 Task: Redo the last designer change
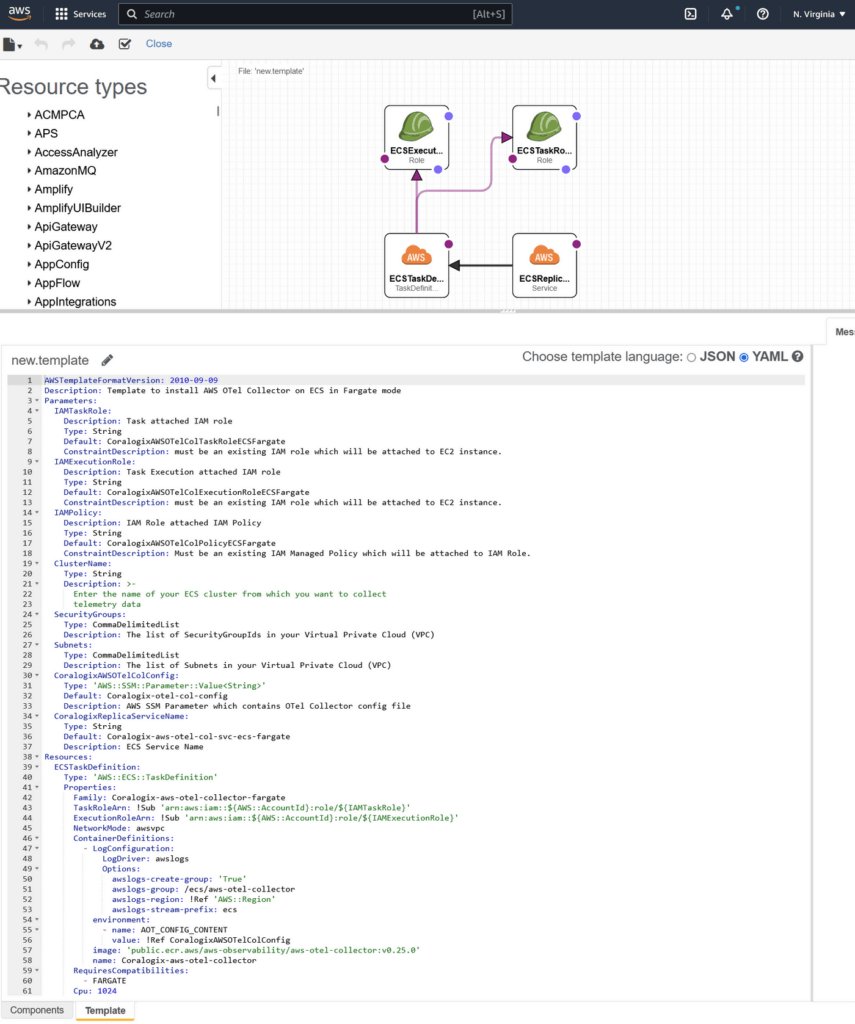tap(69, 44)
